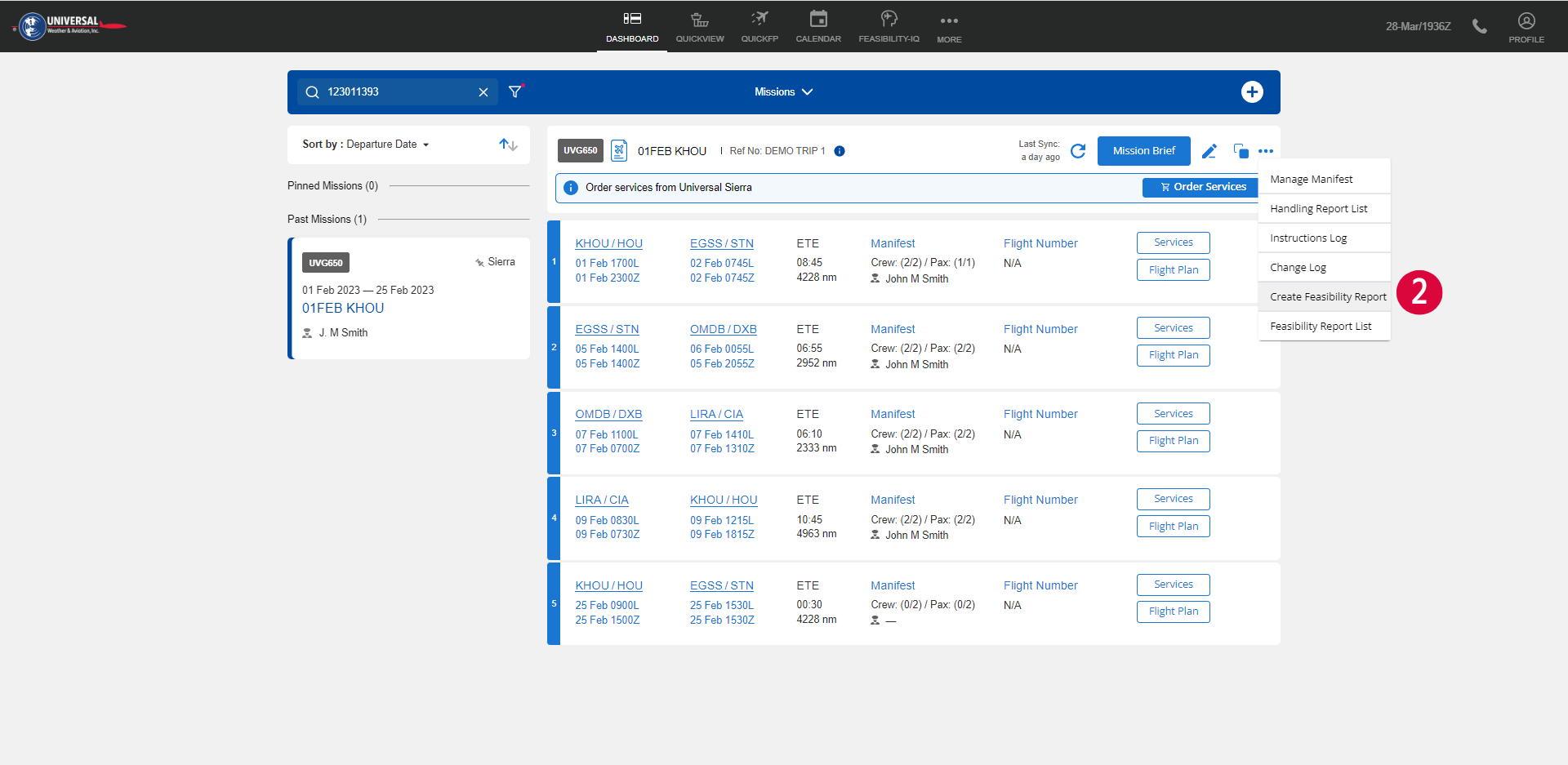The width and height of the screenshot is (1568, 765).
Task: Click the phone contact icon
Action: click(1479, 26)
